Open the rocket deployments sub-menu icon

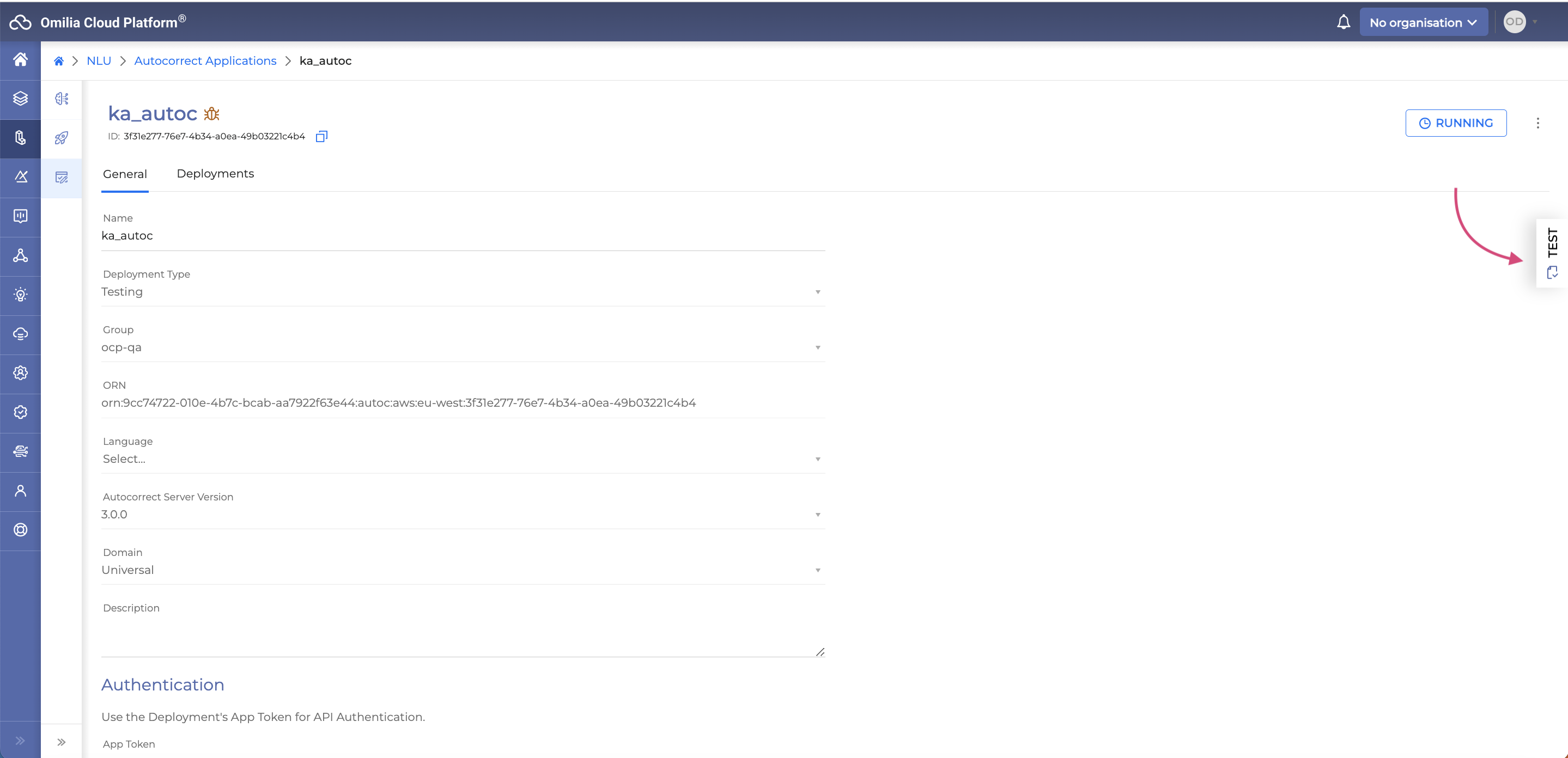pos(62,138)
